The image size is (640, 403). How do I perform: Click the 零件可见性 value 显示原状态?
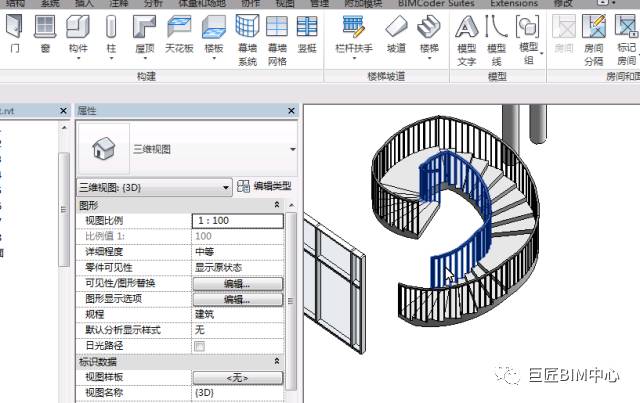(238, 267)
